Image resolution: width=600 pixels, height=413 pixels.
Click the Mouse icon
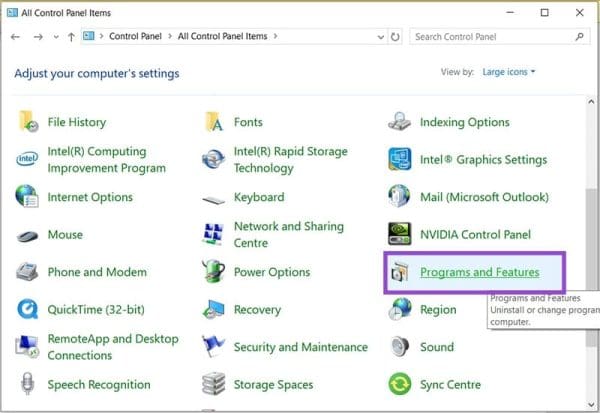point(27,236)
